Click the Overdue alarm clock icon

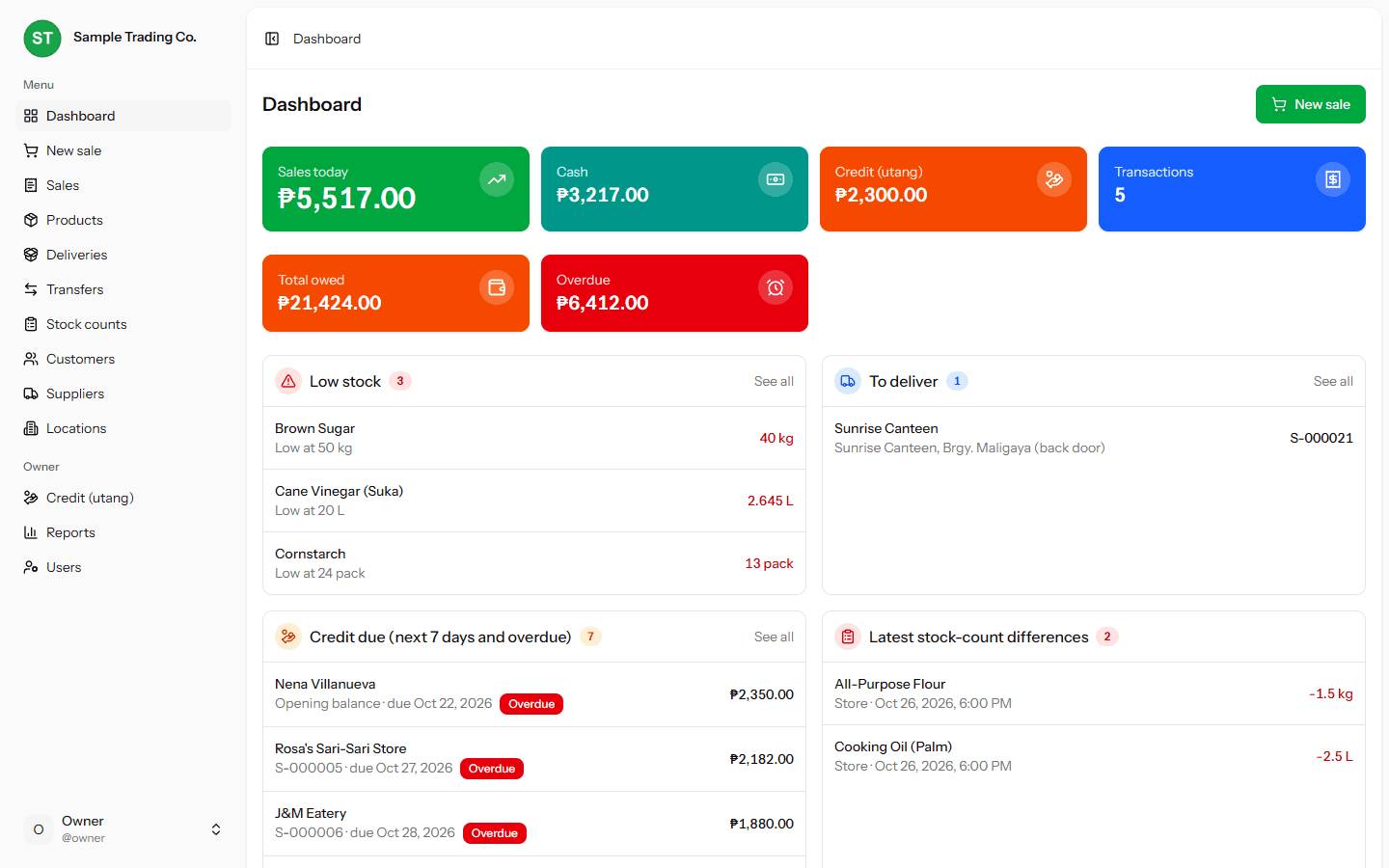[x=776, y=287]
